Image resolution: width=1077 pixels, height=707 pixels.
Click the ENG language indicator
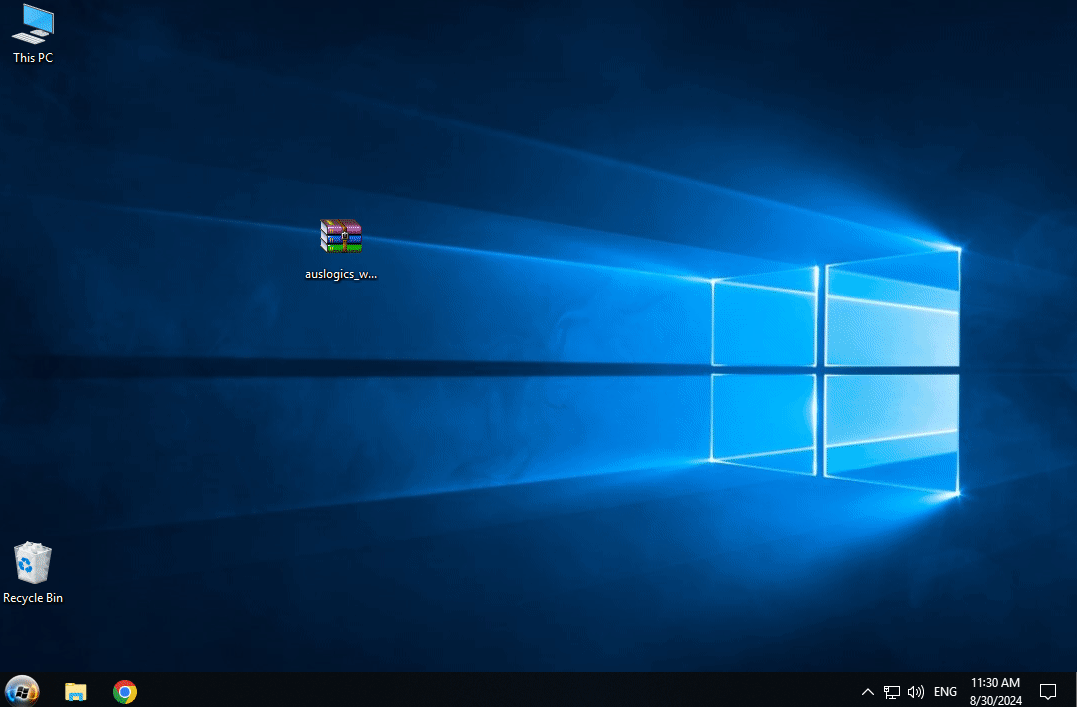click(945, 692)
